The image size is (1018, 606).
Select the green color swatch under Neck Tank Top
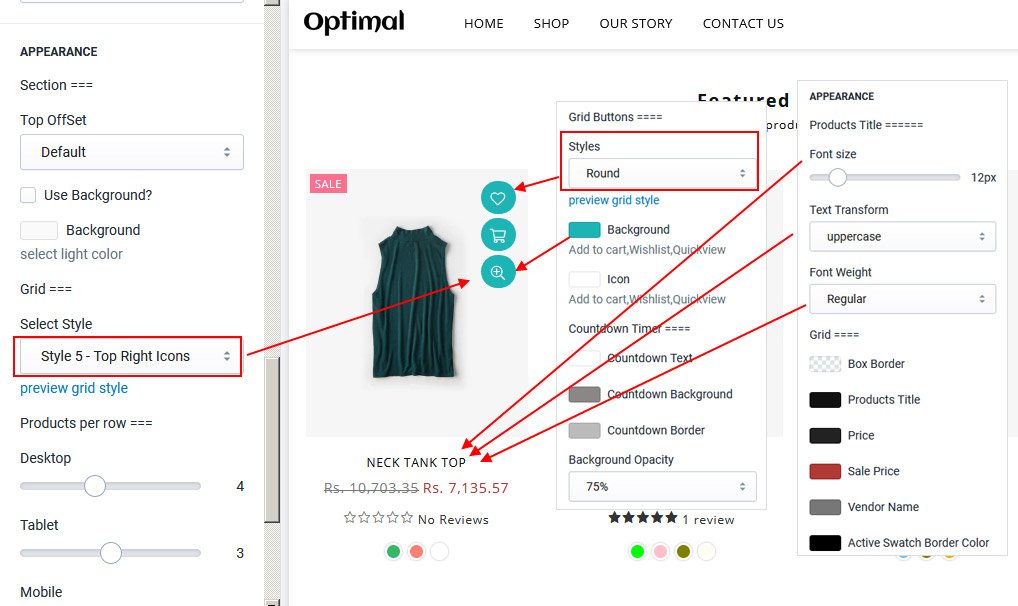(x=393, y=551)
